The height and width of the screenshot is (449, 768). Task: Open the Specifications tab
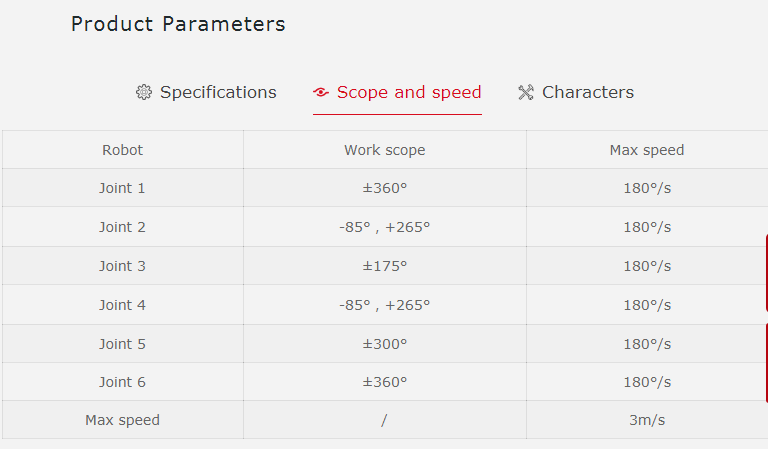click(x=217, y=93)
